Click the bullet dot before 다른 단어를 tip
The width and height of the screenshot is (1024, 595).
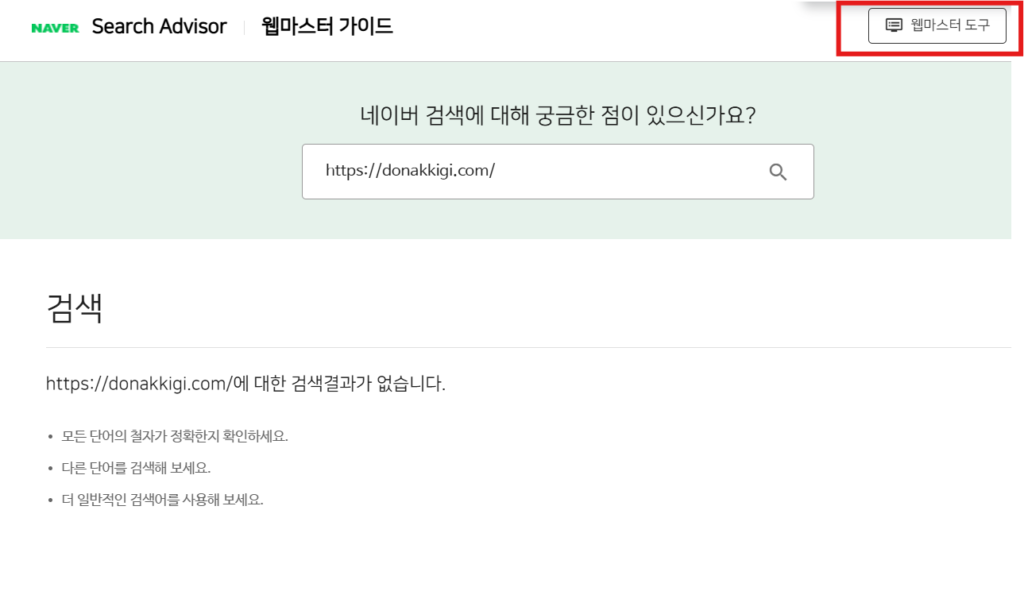click(50, 469)
